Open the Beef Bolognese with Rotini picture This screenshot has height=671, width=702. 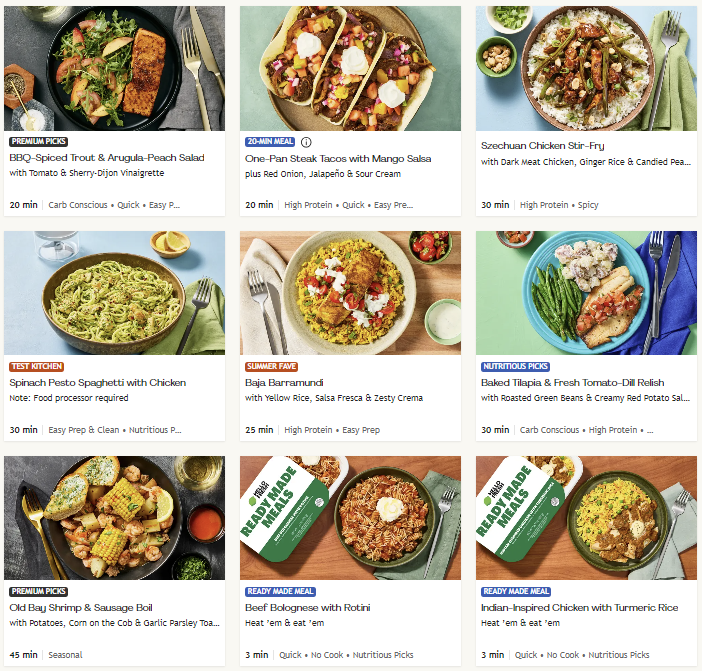pos(350,518)
